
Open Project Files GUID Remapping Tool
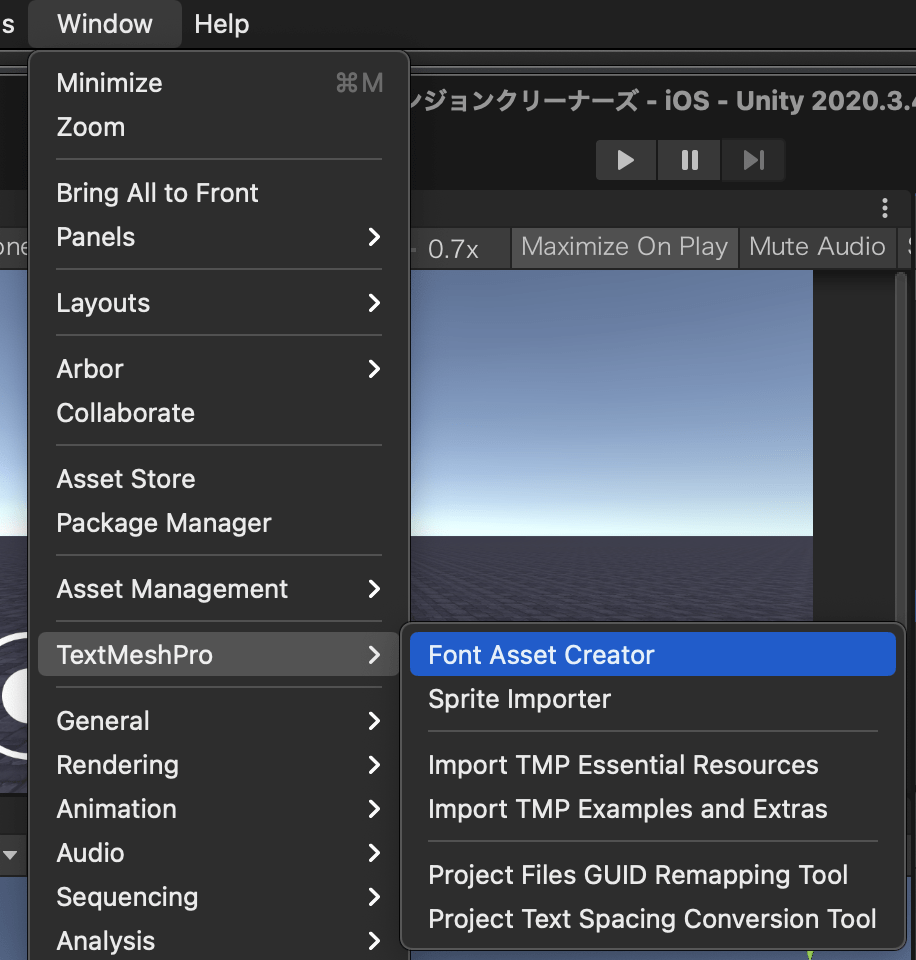653,876
